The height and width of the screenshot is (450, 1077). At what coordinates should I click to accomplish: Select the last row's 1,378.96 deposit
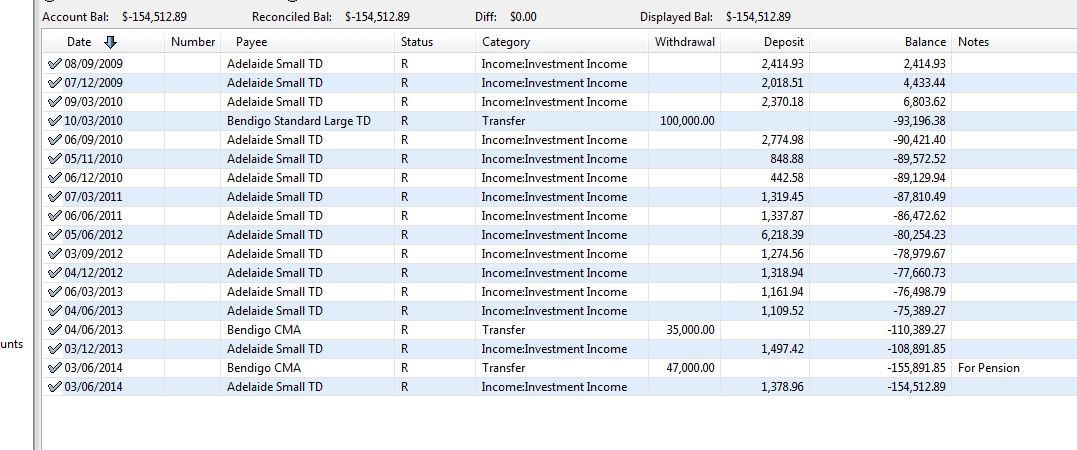click(x=782, y=387)
